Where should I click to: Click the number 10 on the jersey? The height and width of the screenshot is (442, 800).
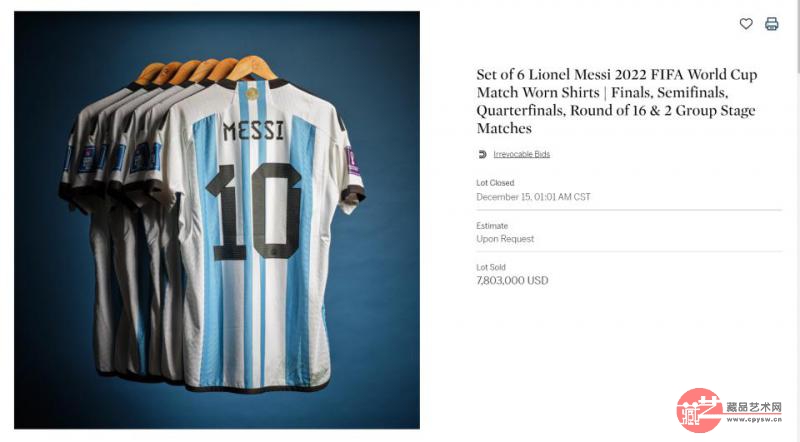[253, 211]
